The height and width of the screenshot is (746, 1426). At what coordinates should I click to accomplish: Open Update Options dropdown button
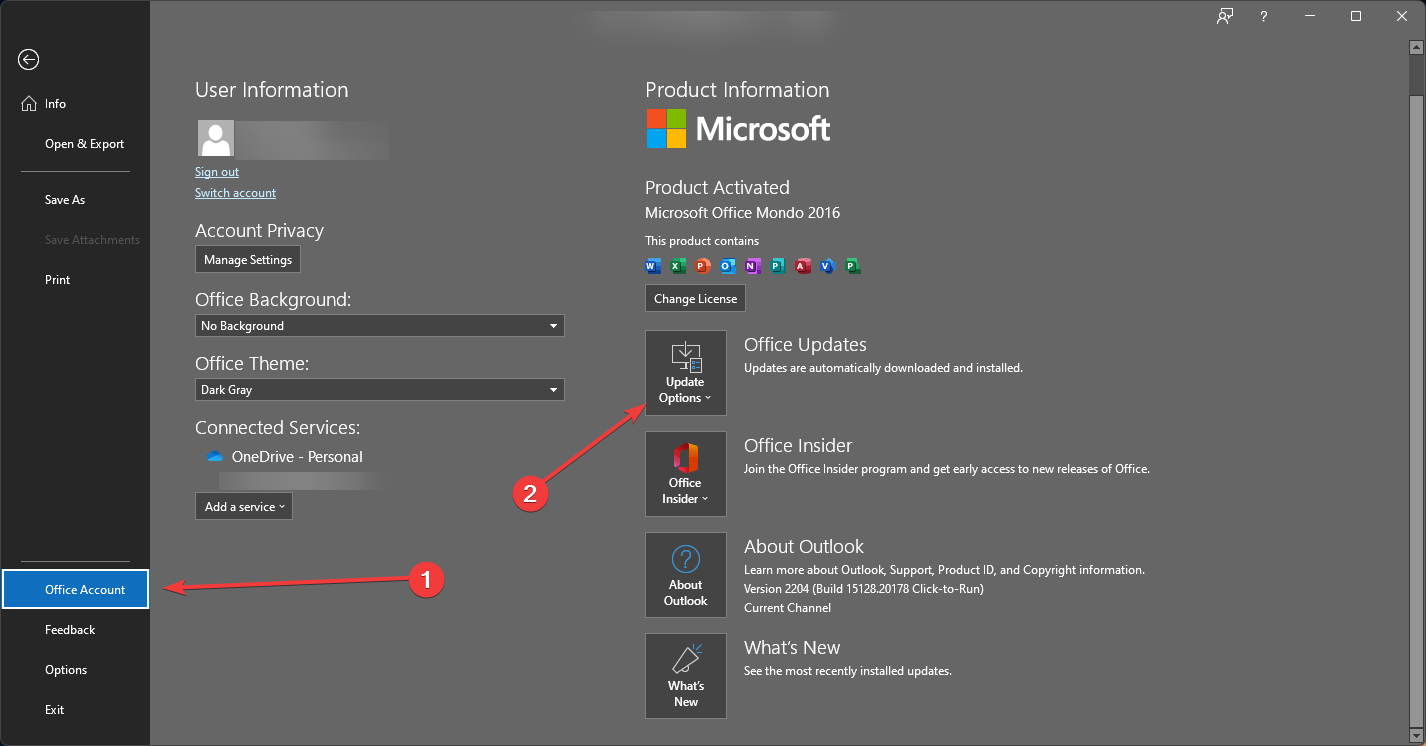pyautogui.click(x=686, y=373)
